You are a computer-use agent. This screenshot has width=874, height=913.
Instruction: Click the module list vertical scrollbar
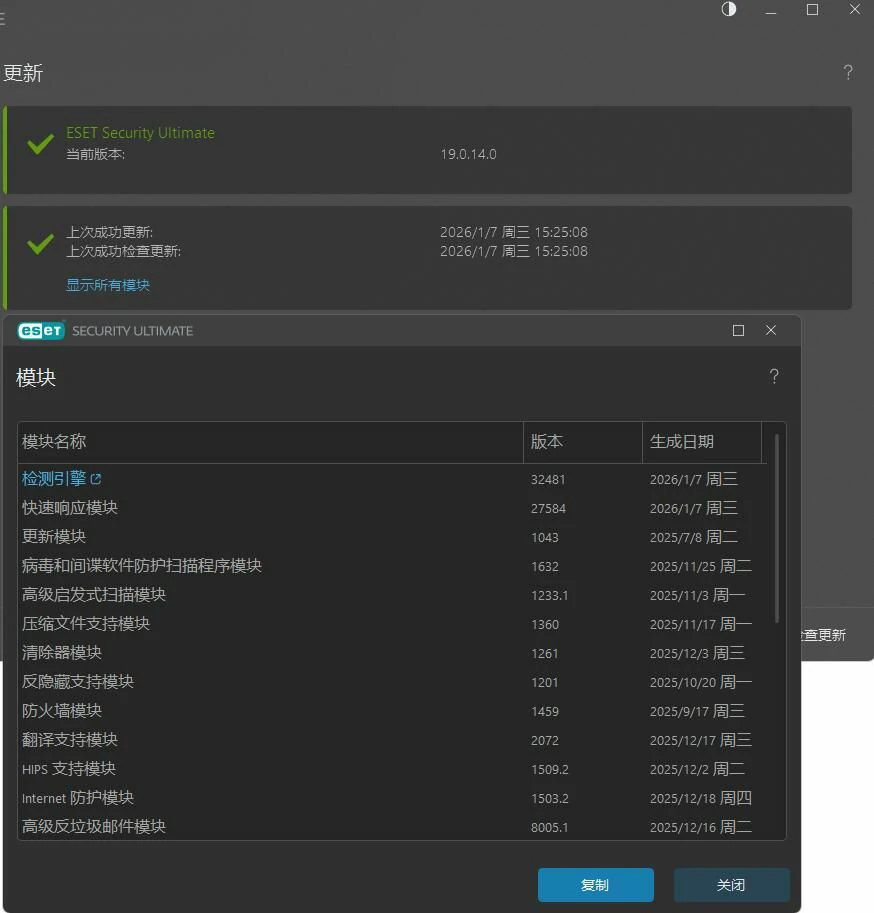point(777,530)
